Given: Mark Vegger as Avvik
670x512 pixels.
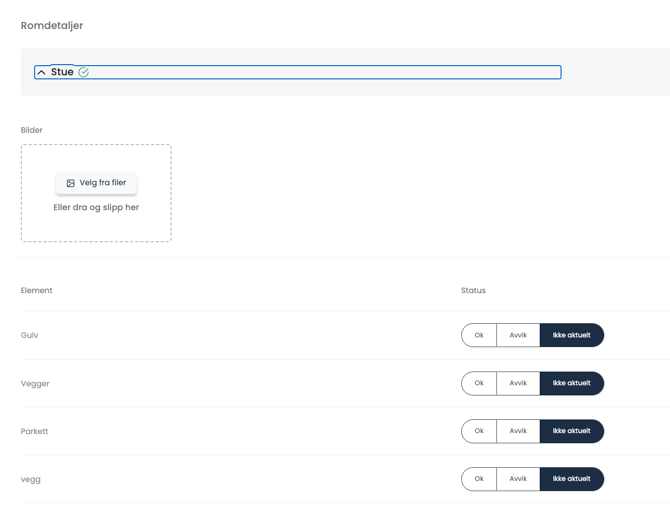Looking at the screenshot, I should coord(518,383).
